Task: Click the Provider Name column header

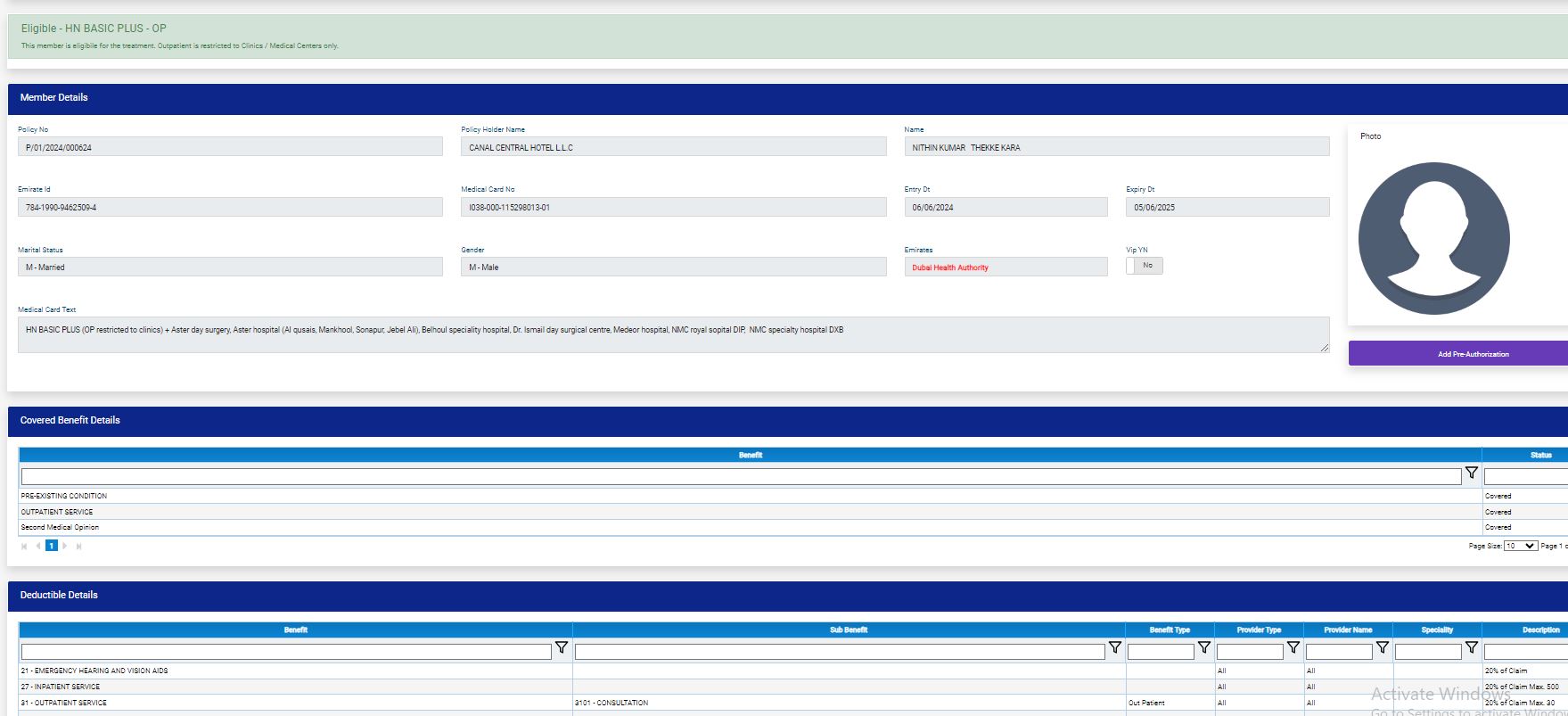Action: click(x=1347, y=630)
